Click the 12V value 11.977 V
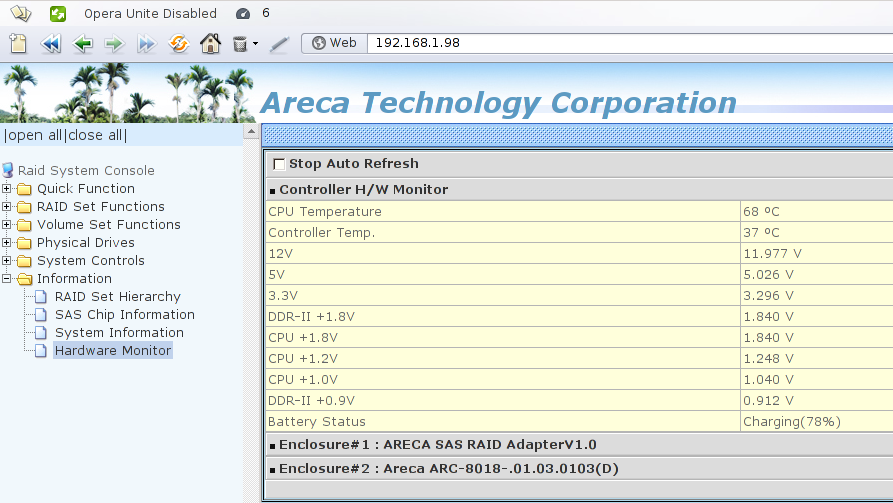 pos(772,253)
